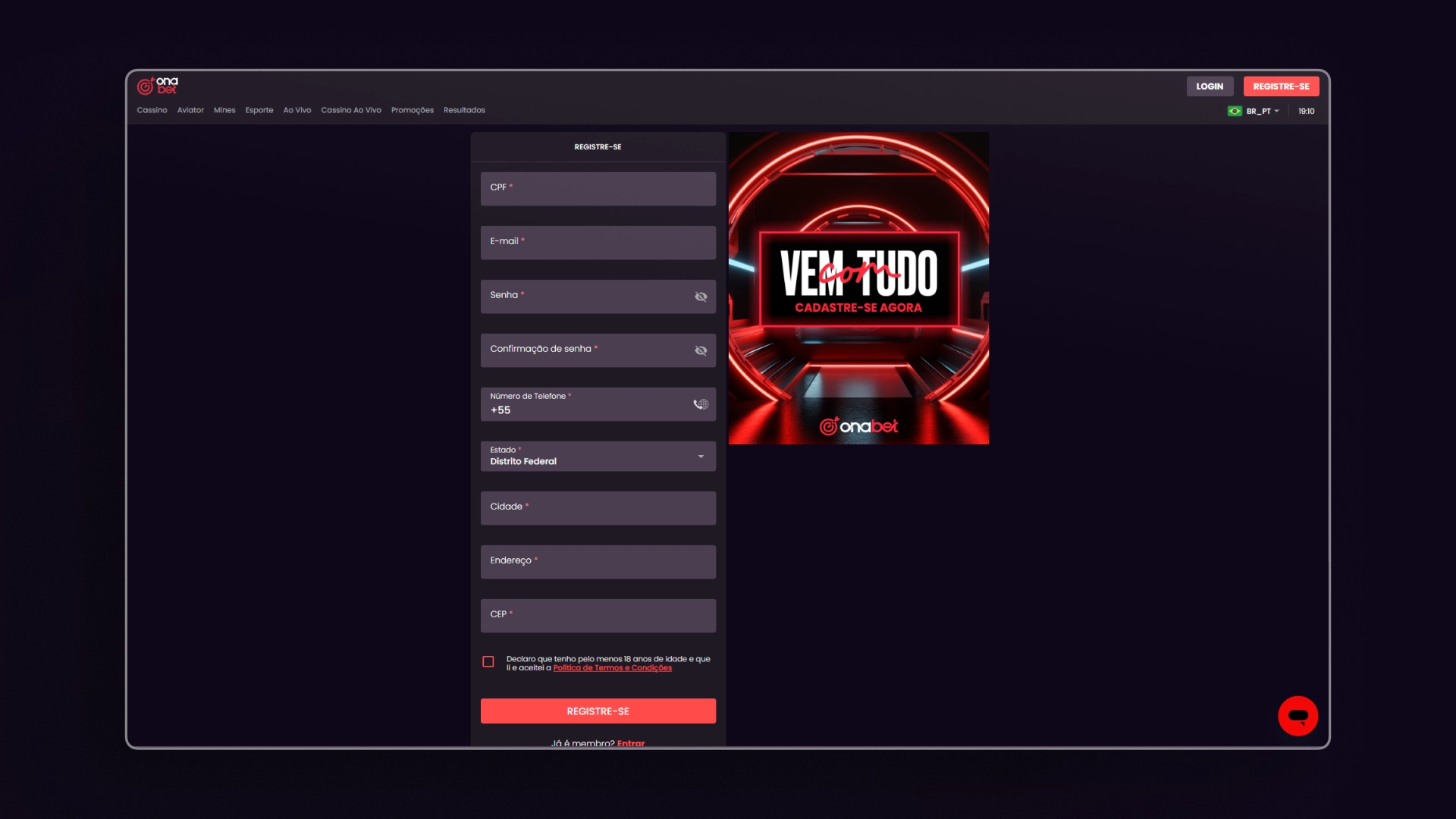
Task: Open Promoções from the navigation
Action: point(413,110)
